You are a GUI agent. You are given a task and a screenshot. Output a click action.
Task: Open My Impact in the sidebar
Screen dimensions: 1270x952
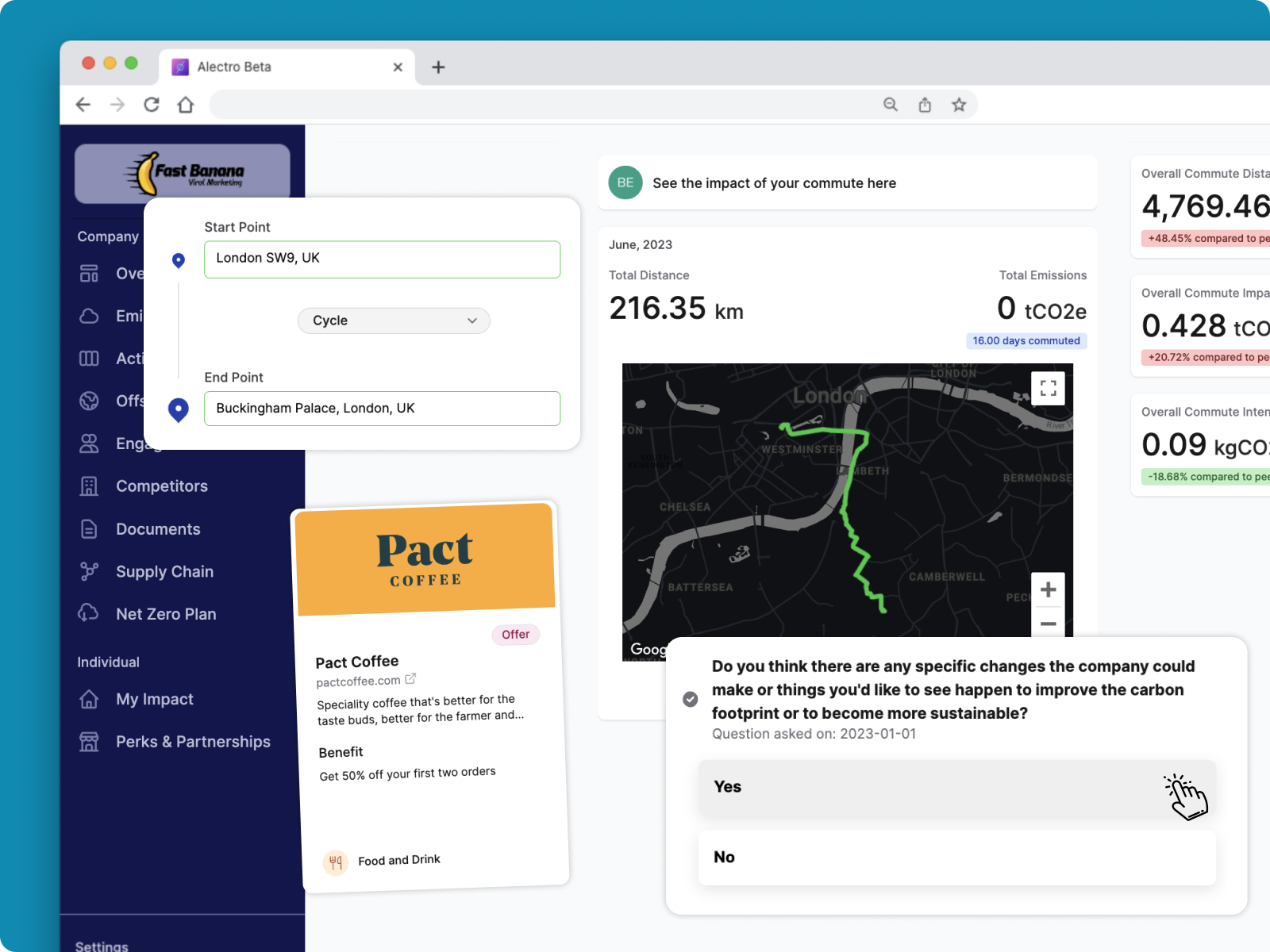[155, 699]
